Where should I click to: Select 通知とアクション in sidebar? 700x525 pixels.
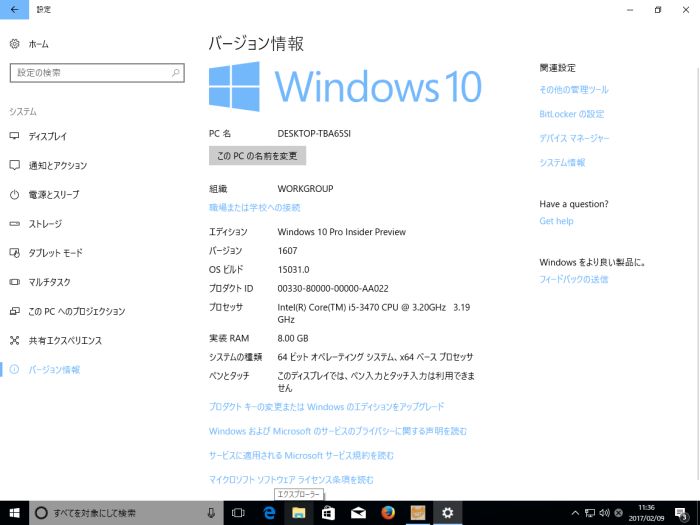coord(57,165)
